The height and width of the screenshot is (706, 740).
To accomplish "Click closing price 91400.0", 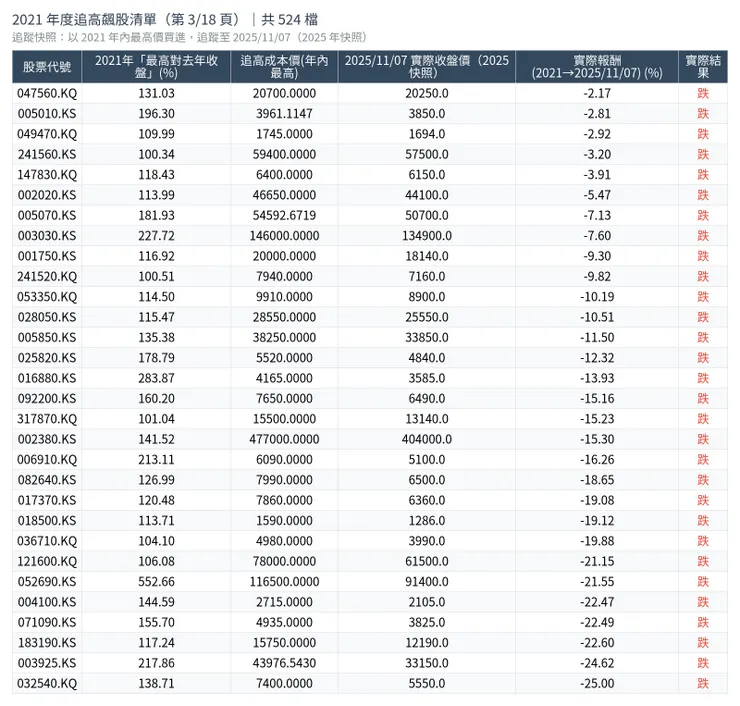I will pyautogui.click(x=427, y=581).
